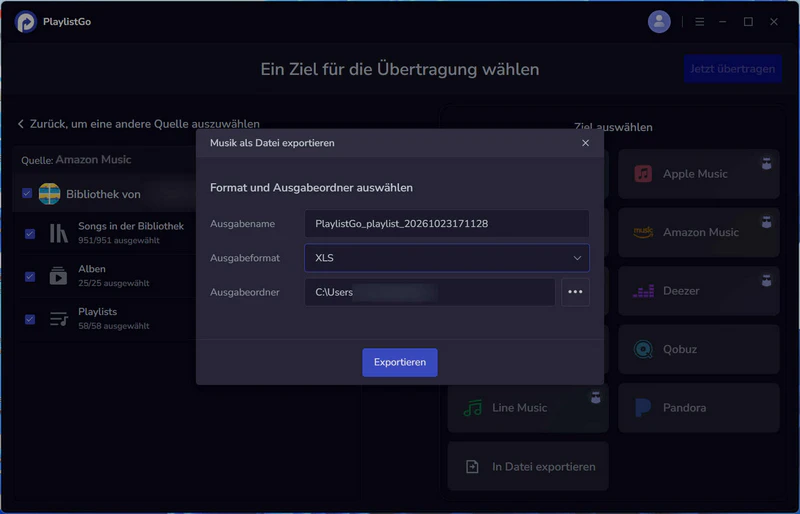
Task: Click the Alben album icon
Action: pos(58,276)
